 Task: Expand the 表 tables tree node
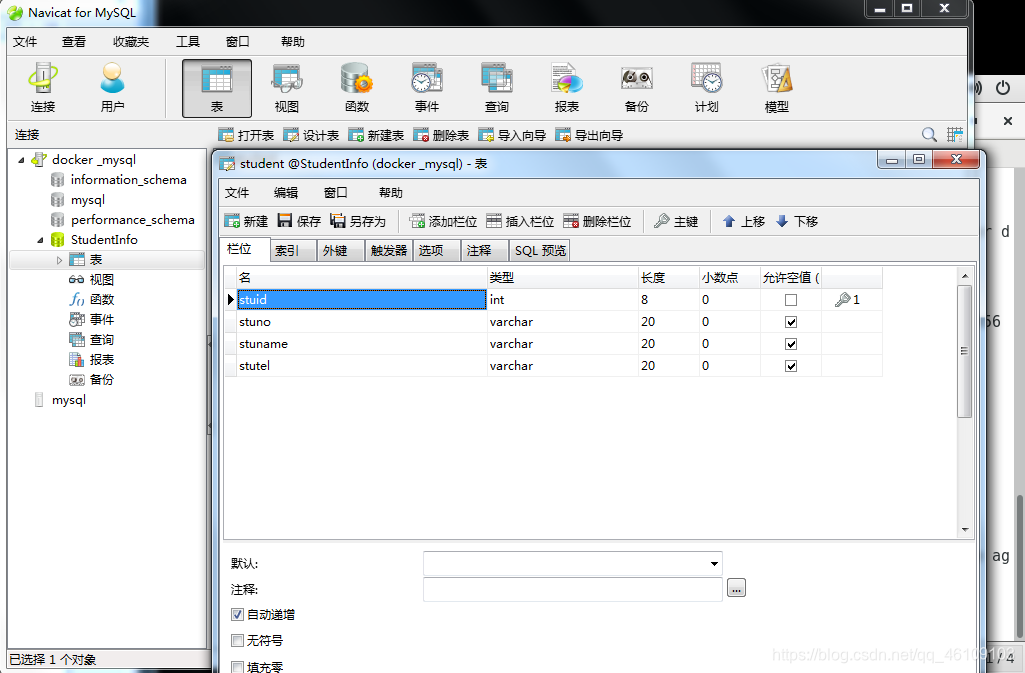tap(59, 260)
